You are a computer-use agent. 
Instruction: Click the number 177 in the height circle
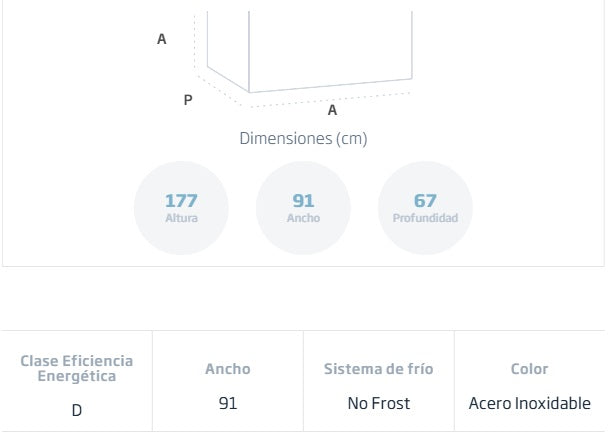tap(181, 201)
